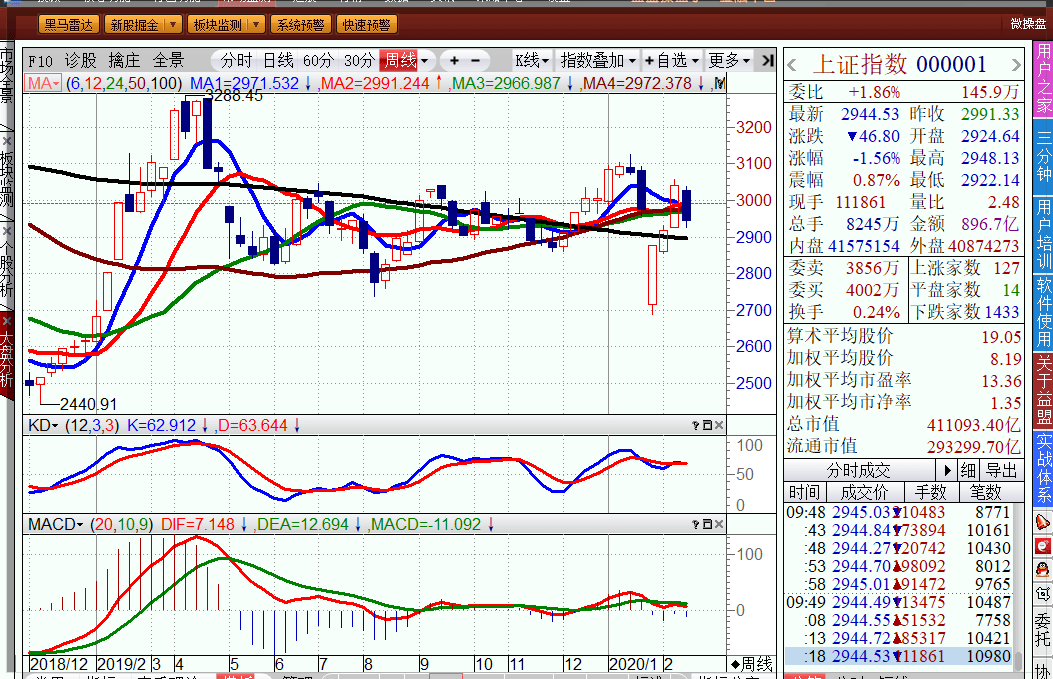The width and height of the screenshot is (1053, 679).
Task: Select the highlighted :18 2944.53 trade row
Action: tap(899, 656)
